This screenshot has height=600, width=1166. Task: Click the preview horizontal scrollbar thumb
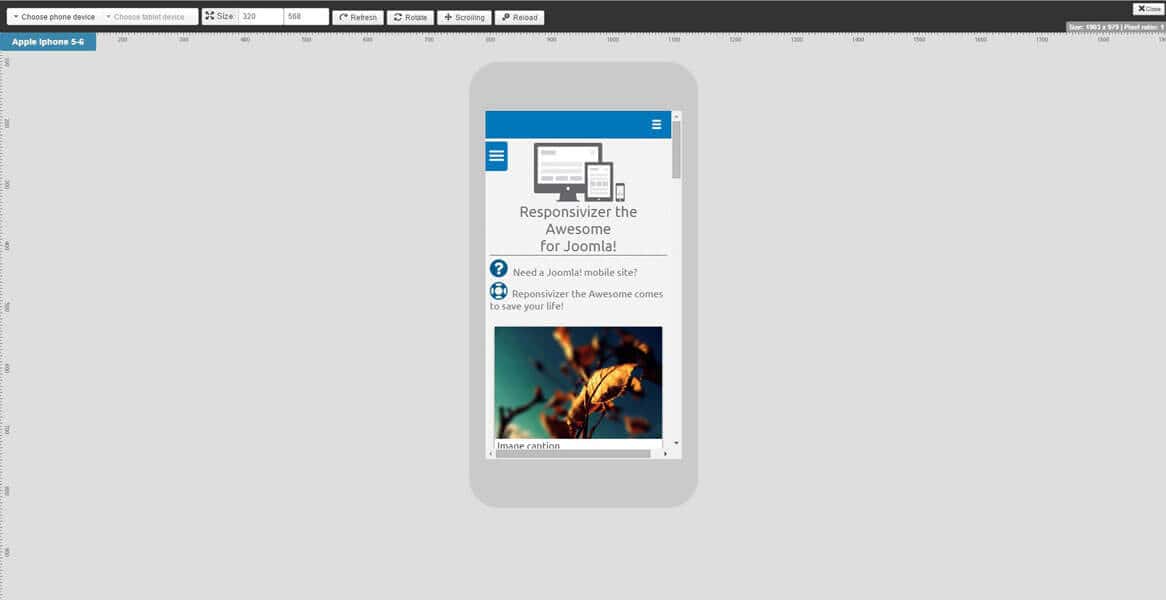point(573,454)
